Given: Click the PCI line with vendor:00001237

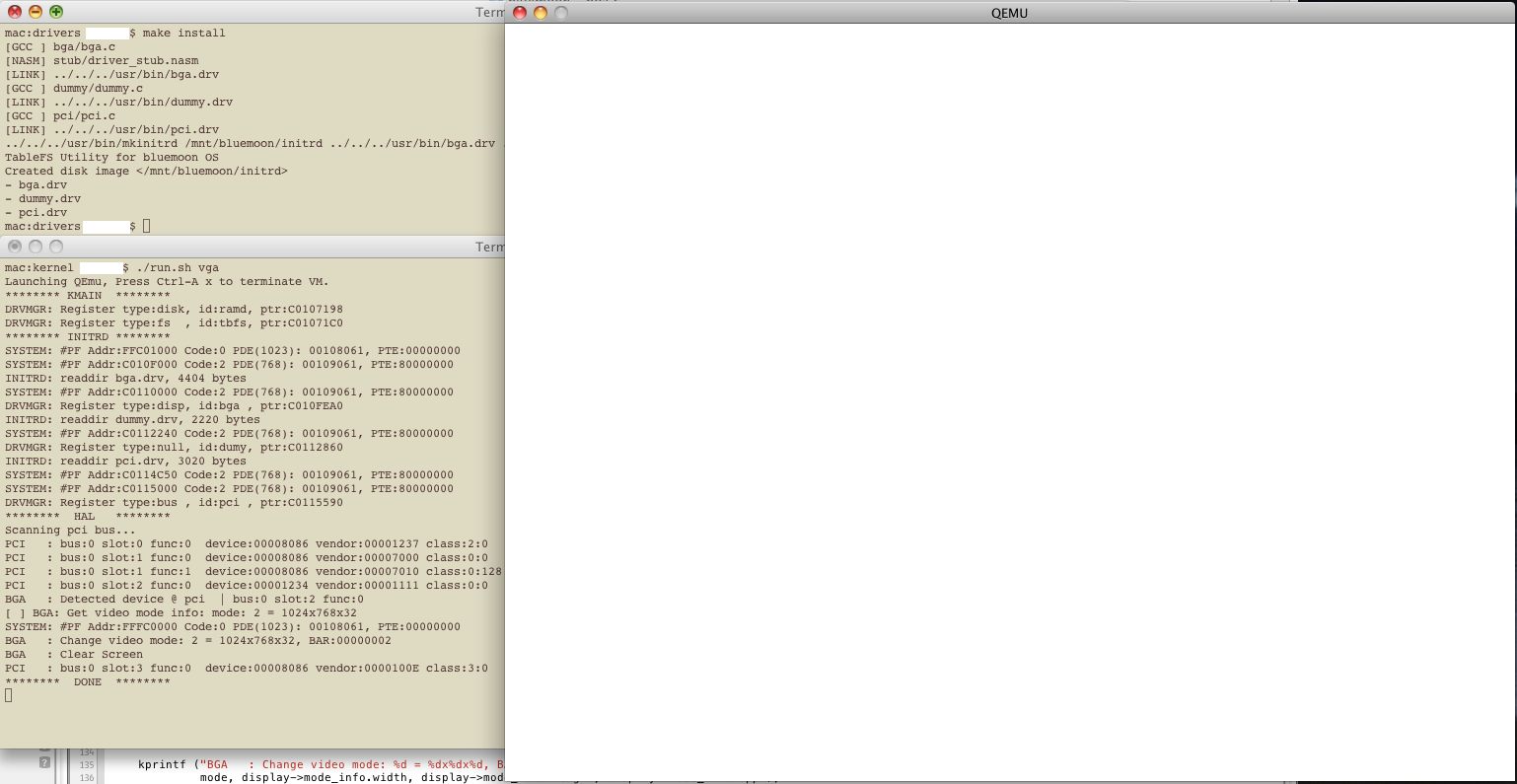Looking at the screenshot, I should click(247, 543).
